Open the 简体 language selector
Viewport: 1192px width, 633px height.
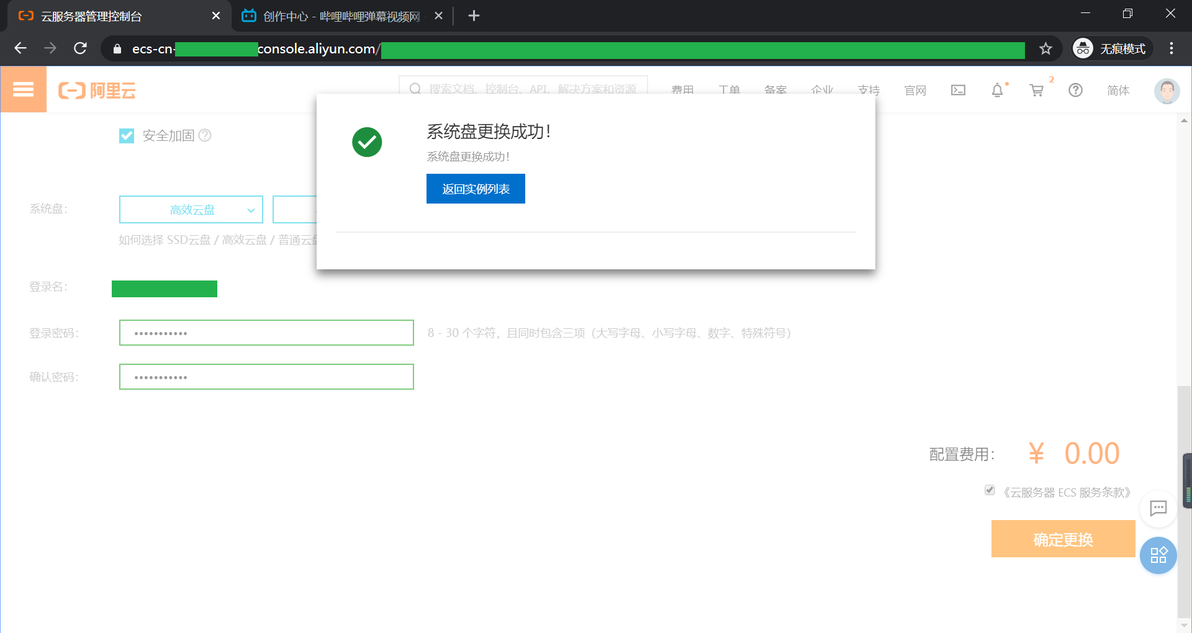coord(1118,90)
